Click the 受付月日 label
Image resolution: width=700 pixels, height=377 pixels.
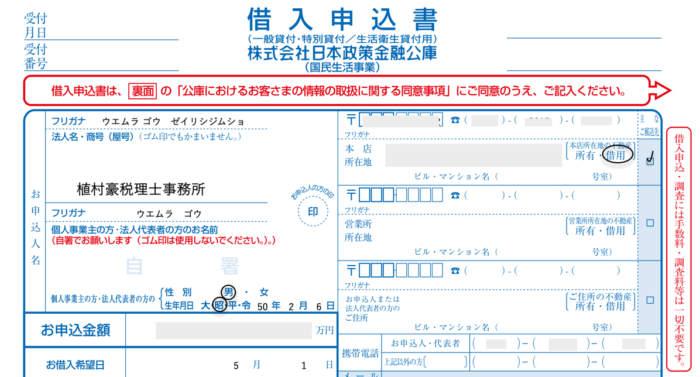tap(35, 25)
